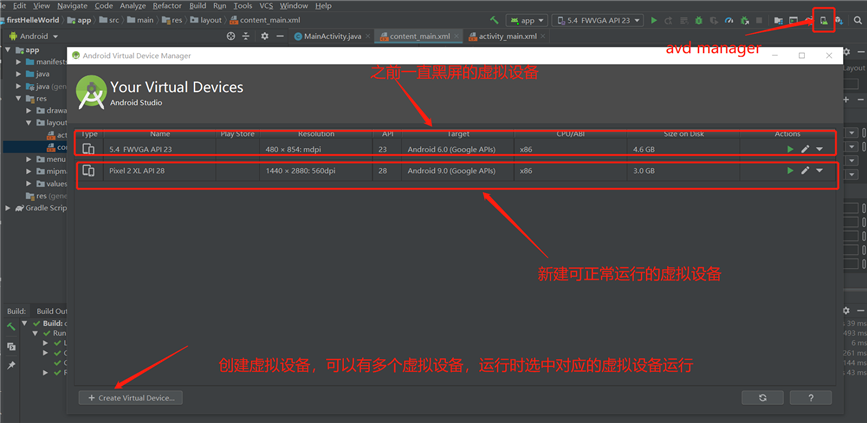Close the MainActivity.java tab

[368, 36]
